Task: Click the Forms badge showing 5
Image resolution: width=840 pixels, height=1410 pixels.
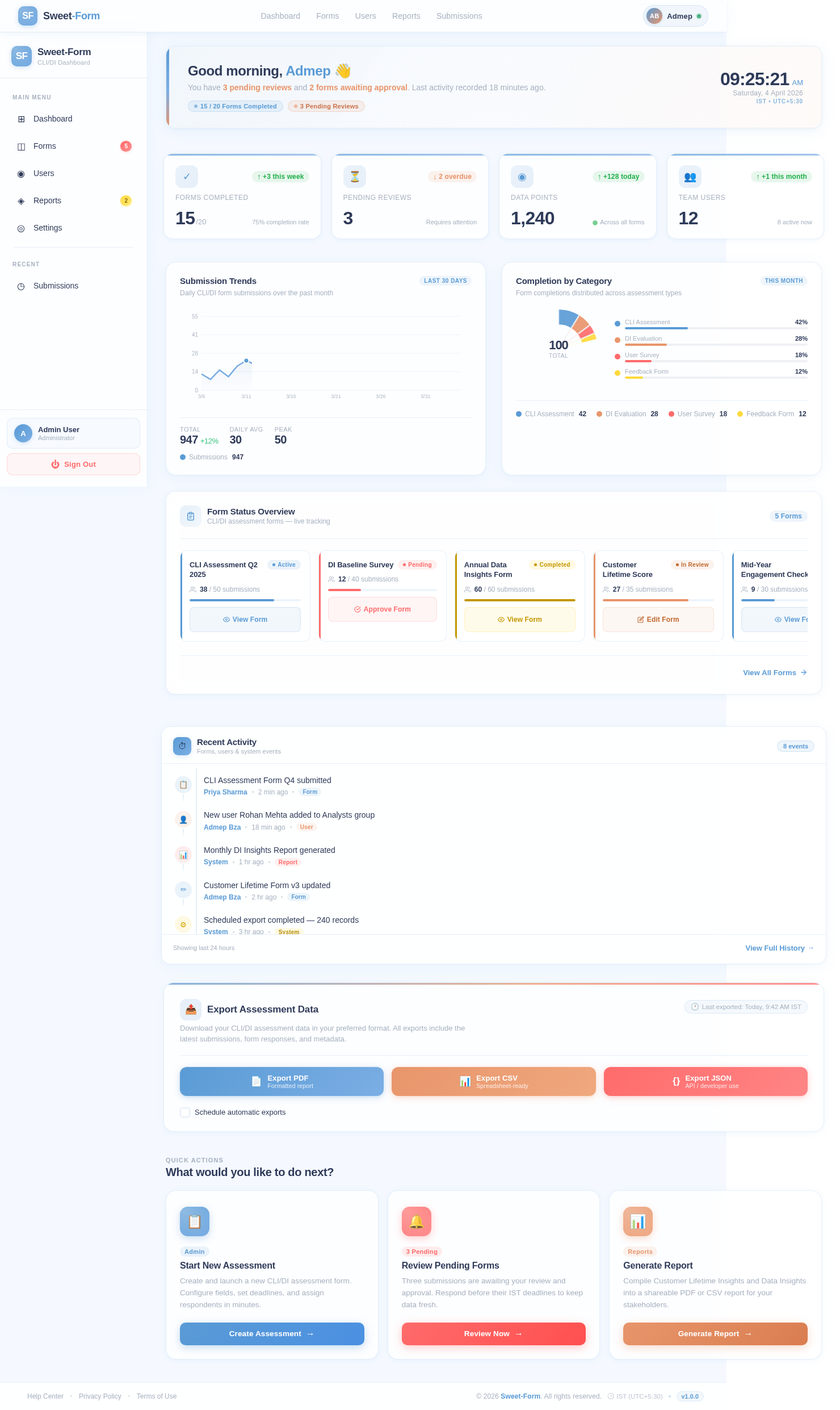Action: point(126,146)
